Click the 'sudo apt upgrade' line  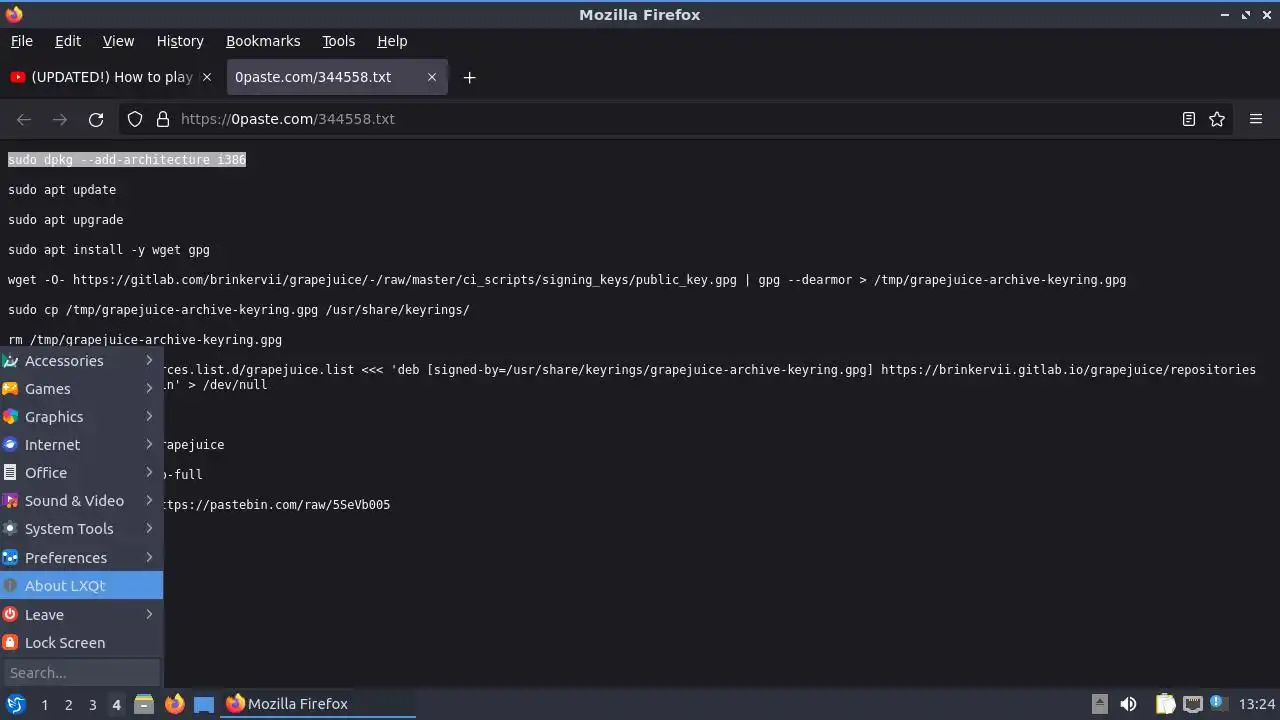[x=66, y=220]
